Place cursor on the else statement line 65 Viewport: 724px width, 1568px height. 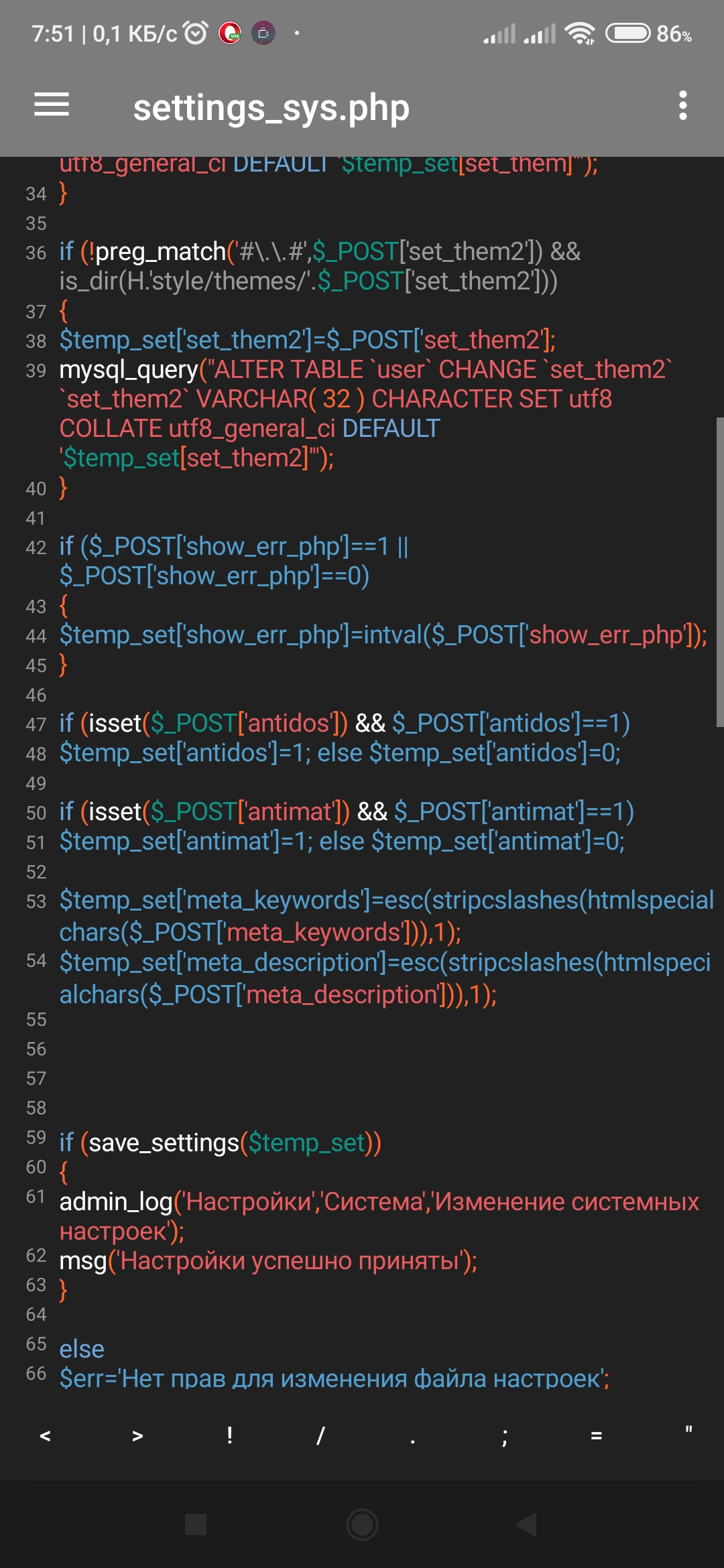click(x=82, y=1349)
